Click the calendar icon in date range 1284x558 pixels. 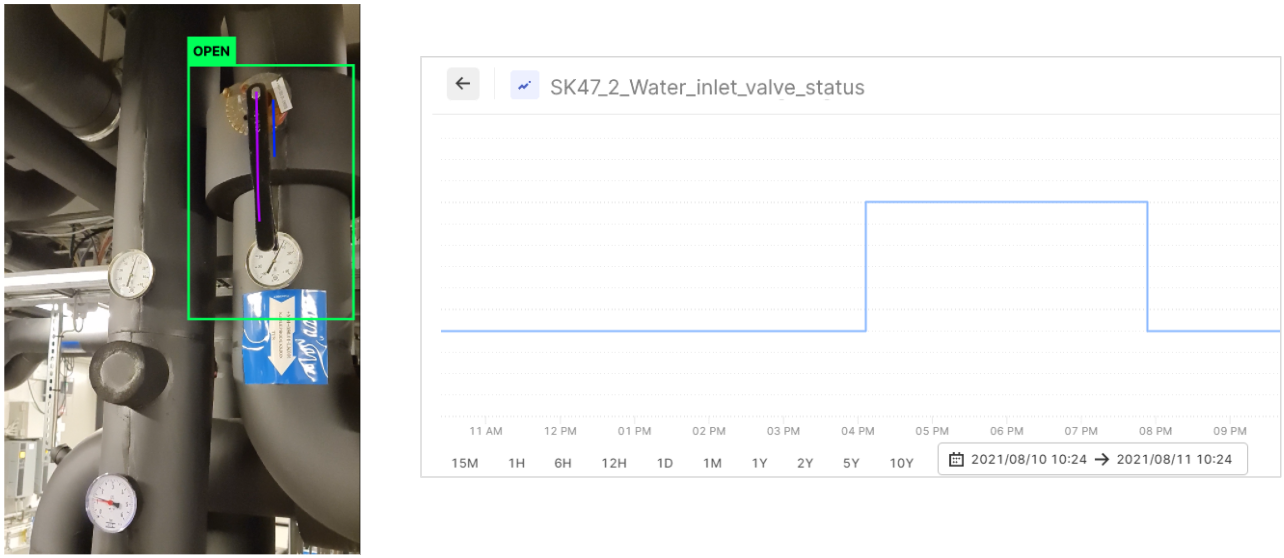click(x=956, y=459)
